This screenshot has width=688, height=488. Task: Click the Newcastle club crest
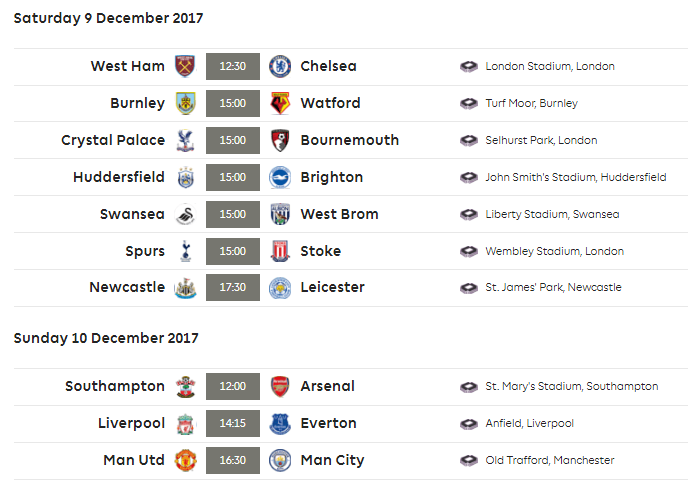[185, 287]
